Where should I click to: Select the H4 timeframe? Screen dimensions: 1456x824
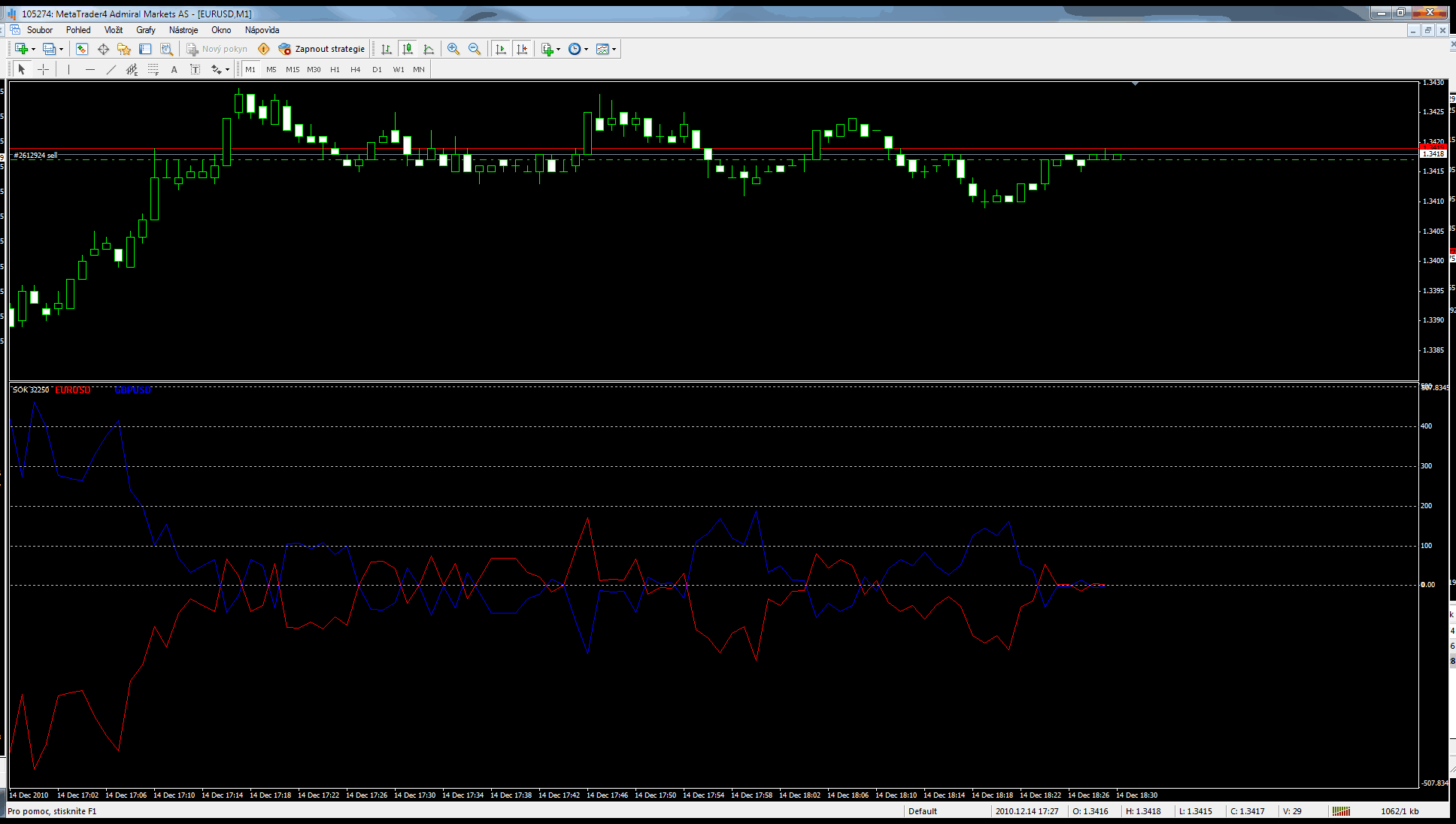(x=356, y=69)
